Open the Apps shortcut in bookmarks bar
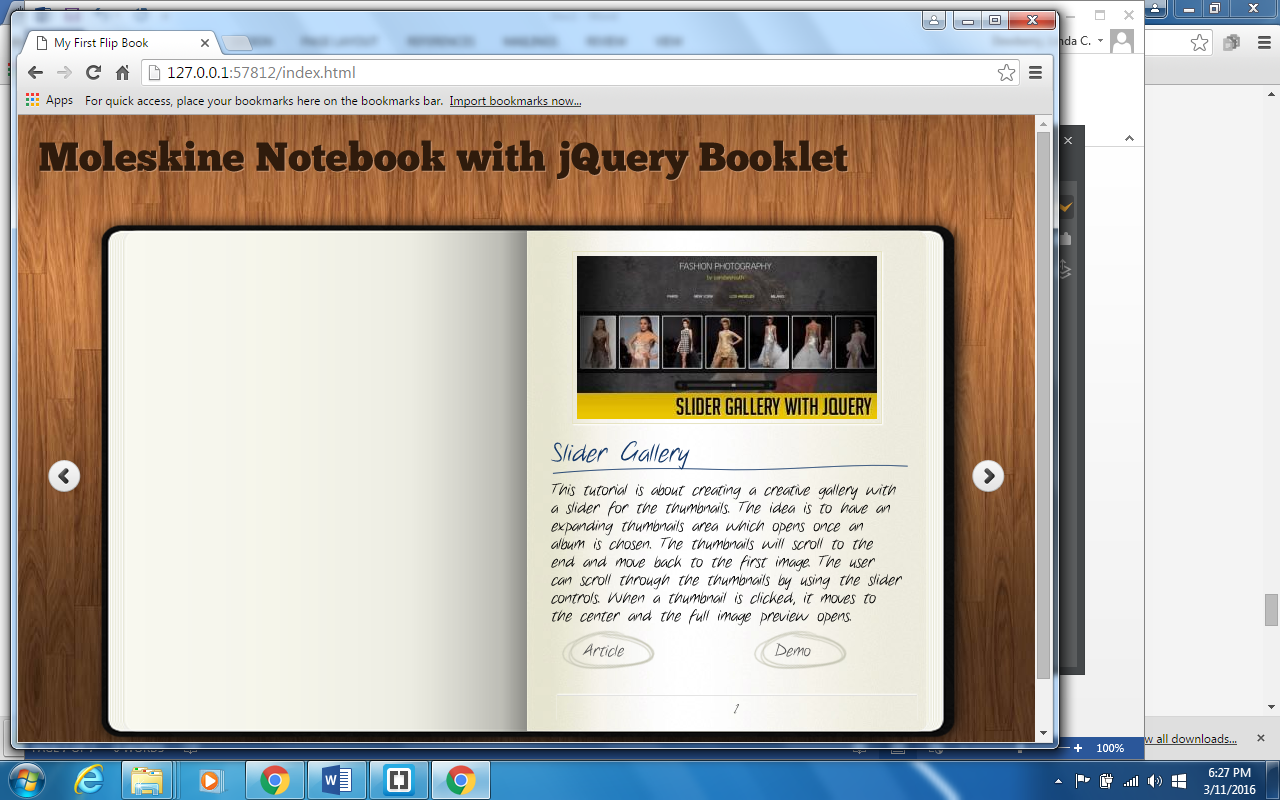This screenshot has width=1280, height=800. coord(49,101)
